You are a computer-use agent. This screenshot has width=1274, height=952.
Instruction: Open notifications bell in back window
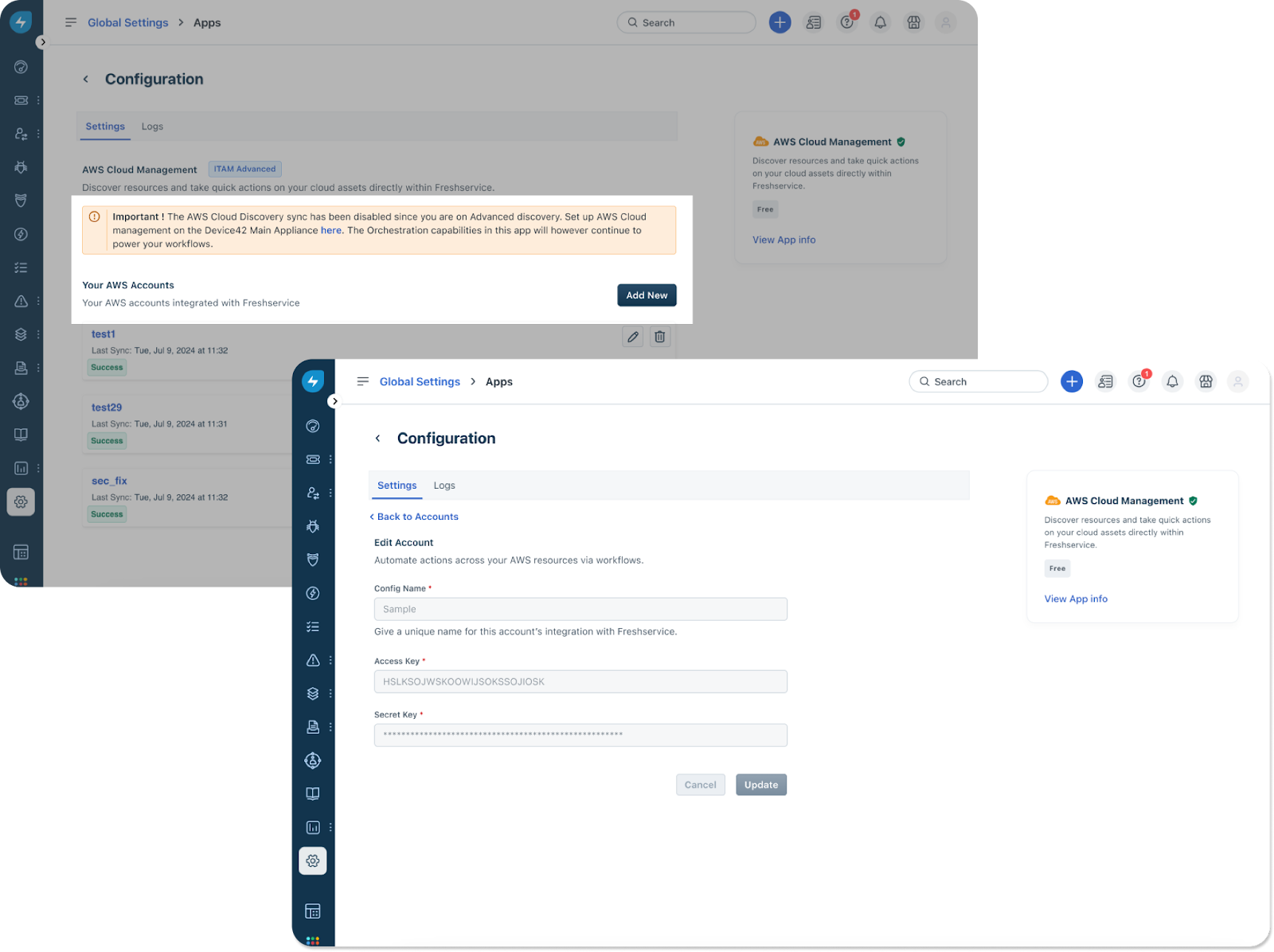click(880, 22)
